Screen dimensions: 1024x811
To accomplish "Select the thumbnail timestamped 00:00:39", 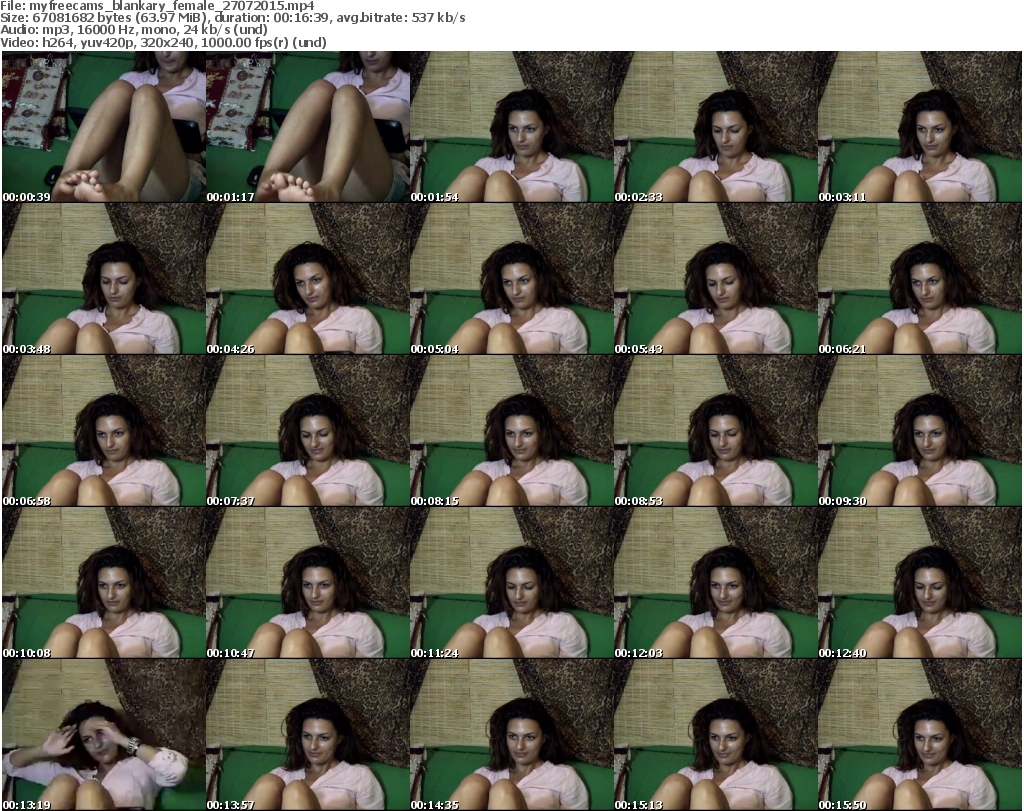I will 104,127.
